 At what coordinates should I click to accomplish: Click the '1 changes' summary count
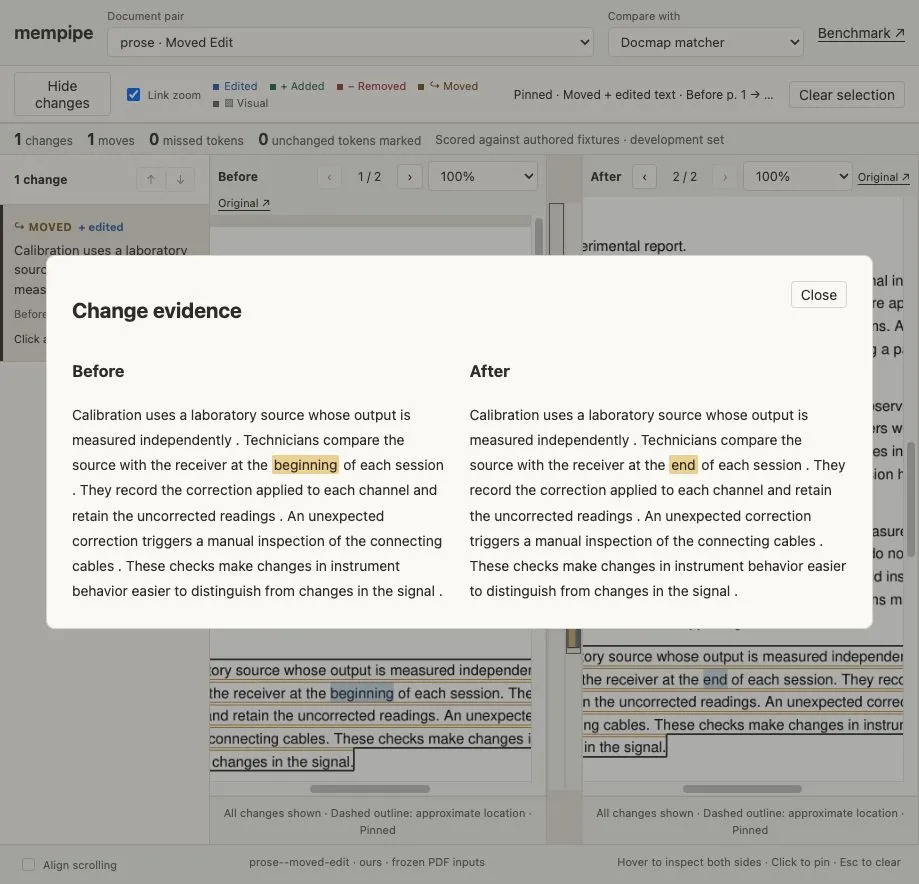(x=43, y=140)
